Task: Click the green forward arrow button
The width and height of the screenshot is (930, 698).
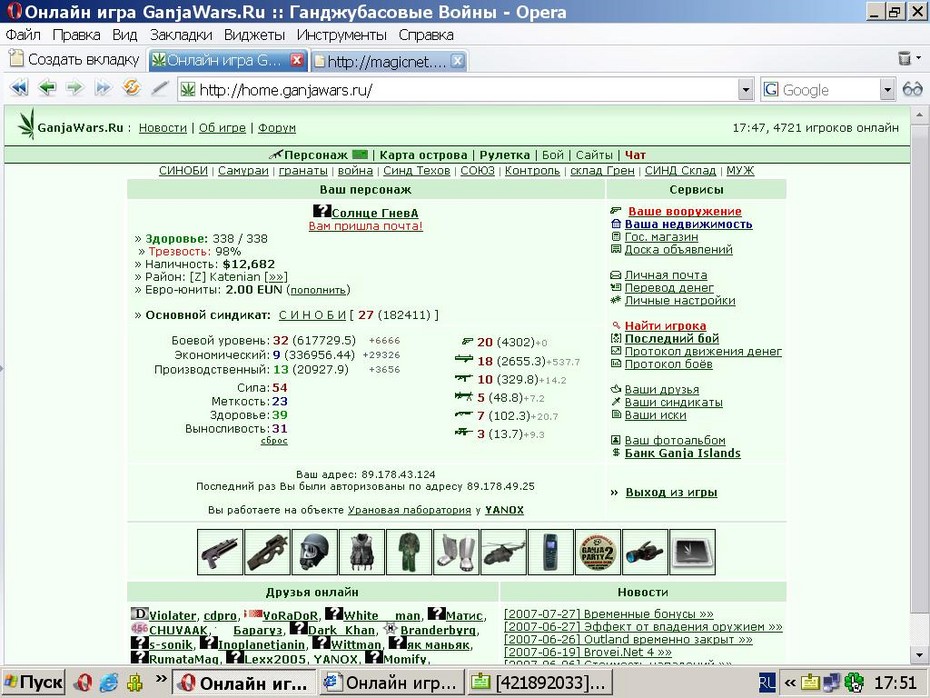Action: tap(75, 88)
